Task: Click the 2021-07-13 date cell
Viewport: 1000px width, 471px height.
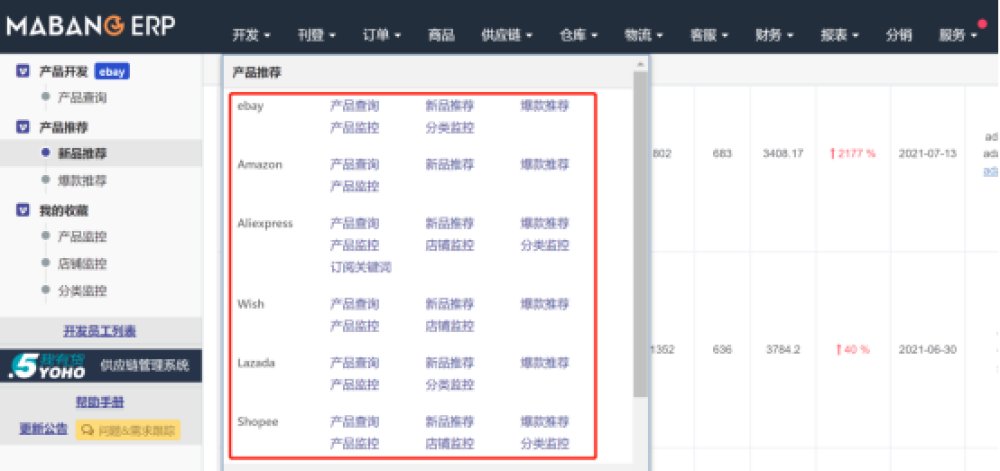Action: [x=927, y=154]
